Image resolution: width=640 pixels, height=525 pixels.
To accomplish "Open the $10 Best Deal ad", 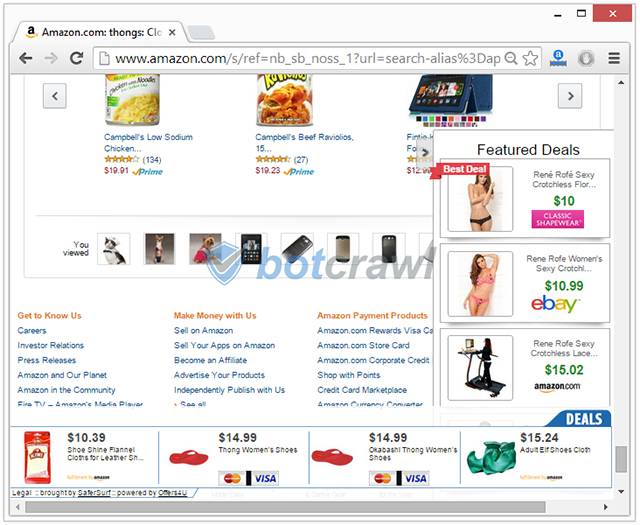I will [x=524, y=198].
